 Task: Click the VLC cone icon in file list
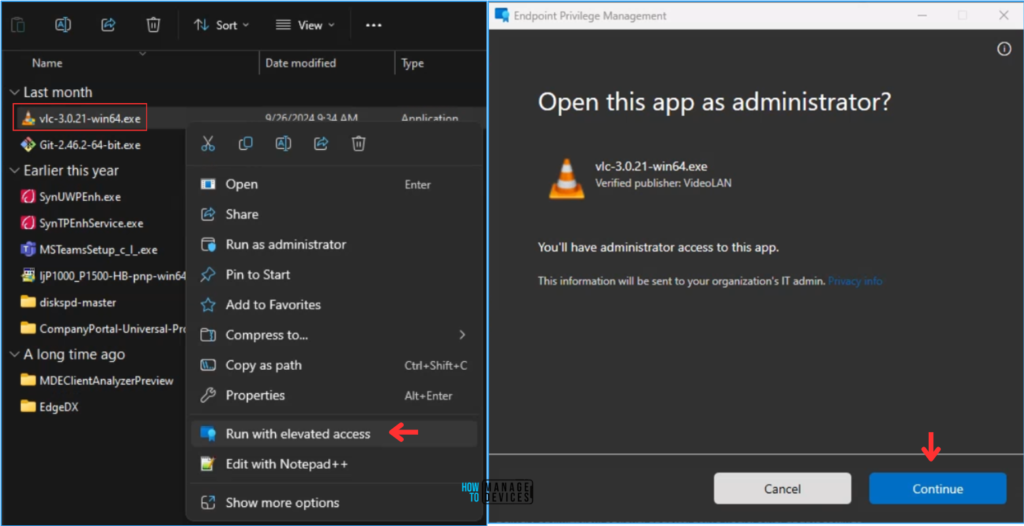[x=28, y=118]
